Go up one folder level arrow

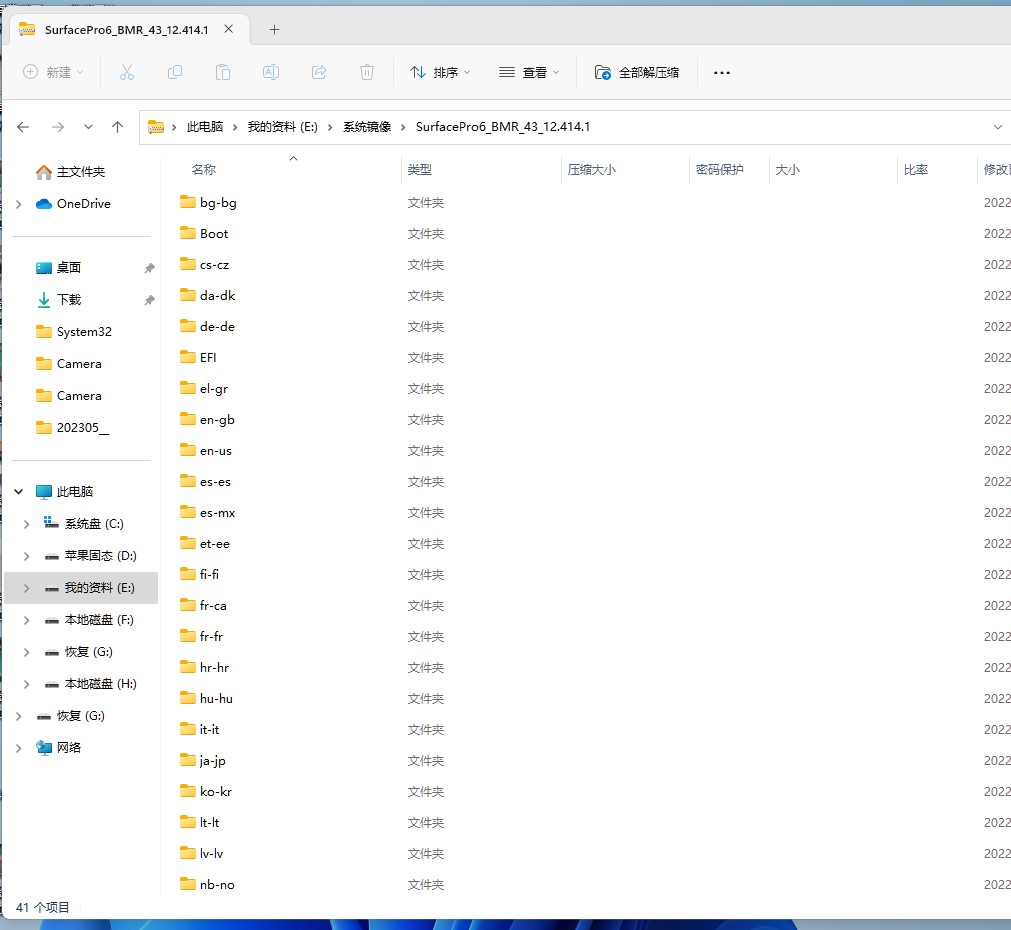pyautogui.click(x=117, y=127)
